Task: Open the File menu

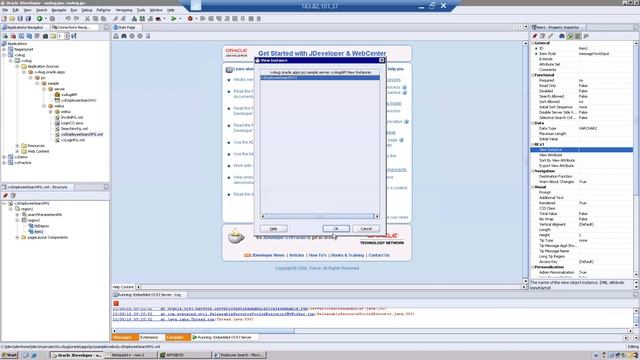Action: click(x=5, y=10)
